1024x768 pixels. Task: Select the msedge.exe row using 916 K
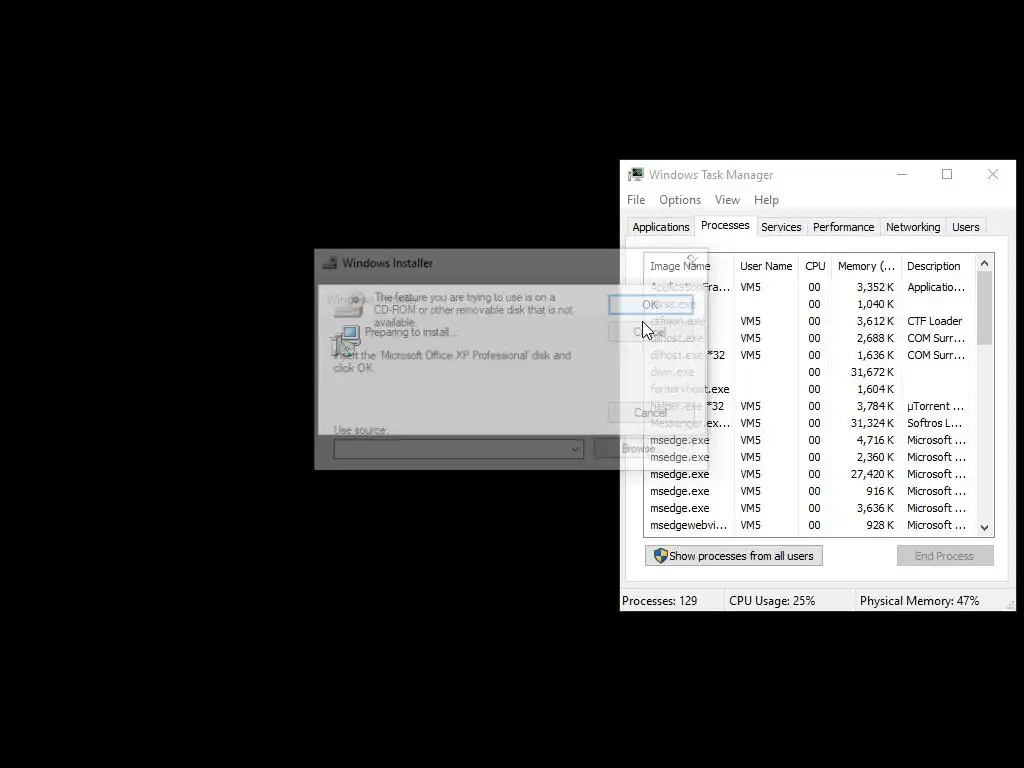[x=810, y=490]
